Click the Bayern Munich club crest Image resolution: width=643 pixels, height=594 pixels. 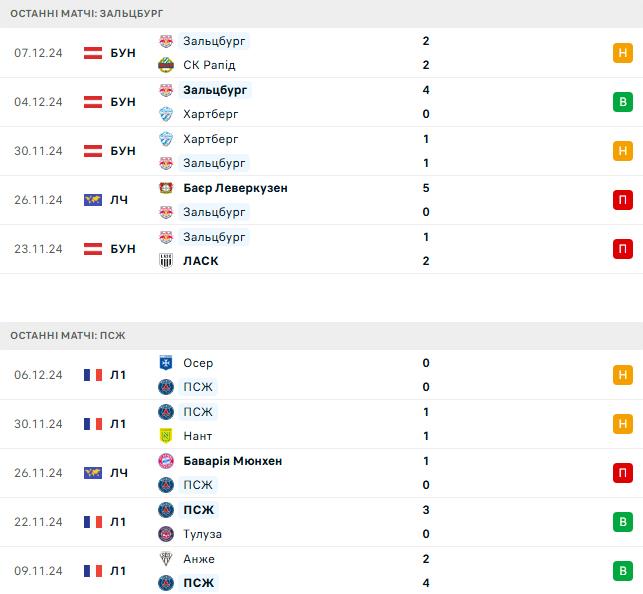click(x=166, y=461)
